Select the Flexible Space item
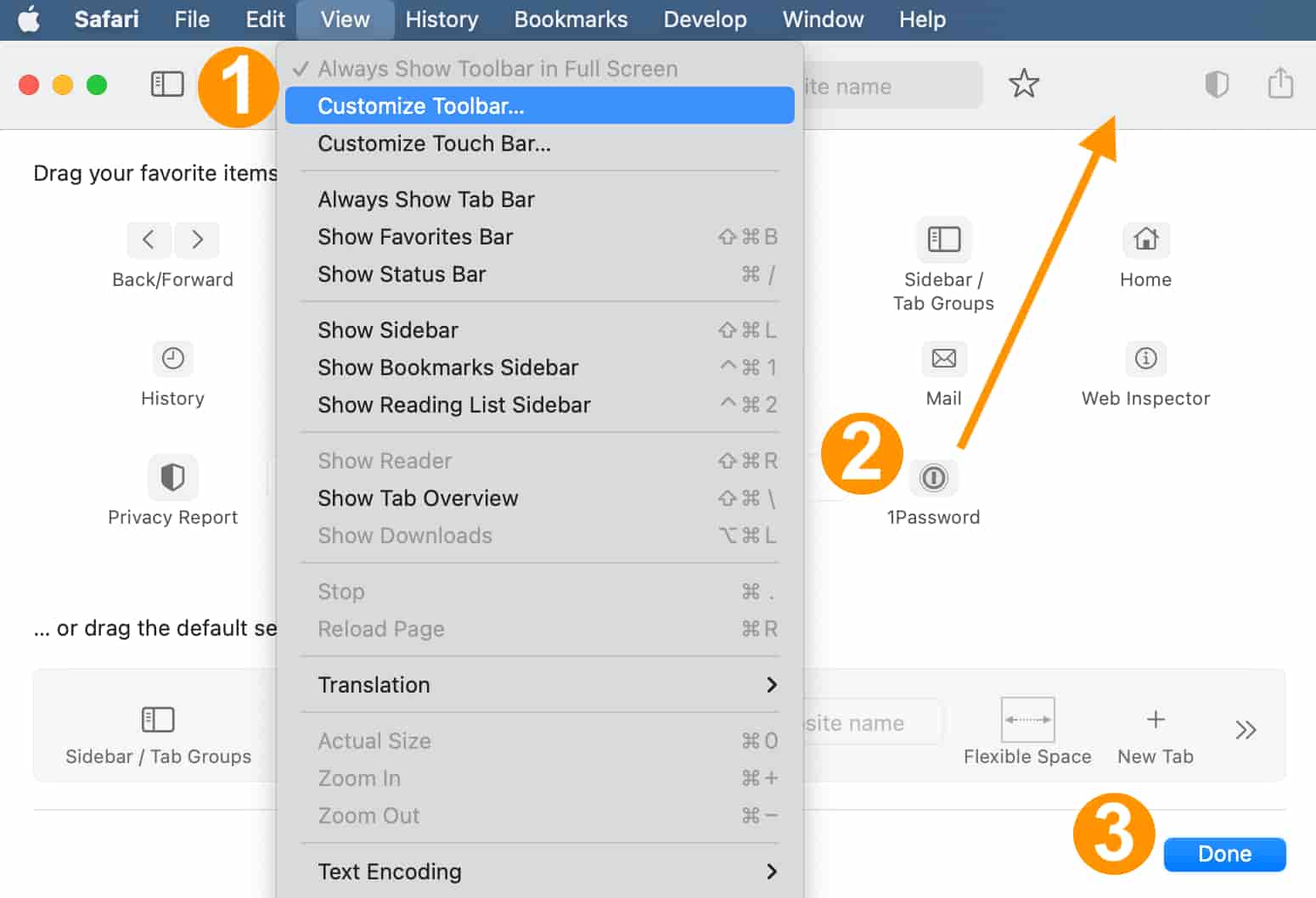Image resolution: width=1316 pixels, height=898 pixels. (x=1027, y=721)
